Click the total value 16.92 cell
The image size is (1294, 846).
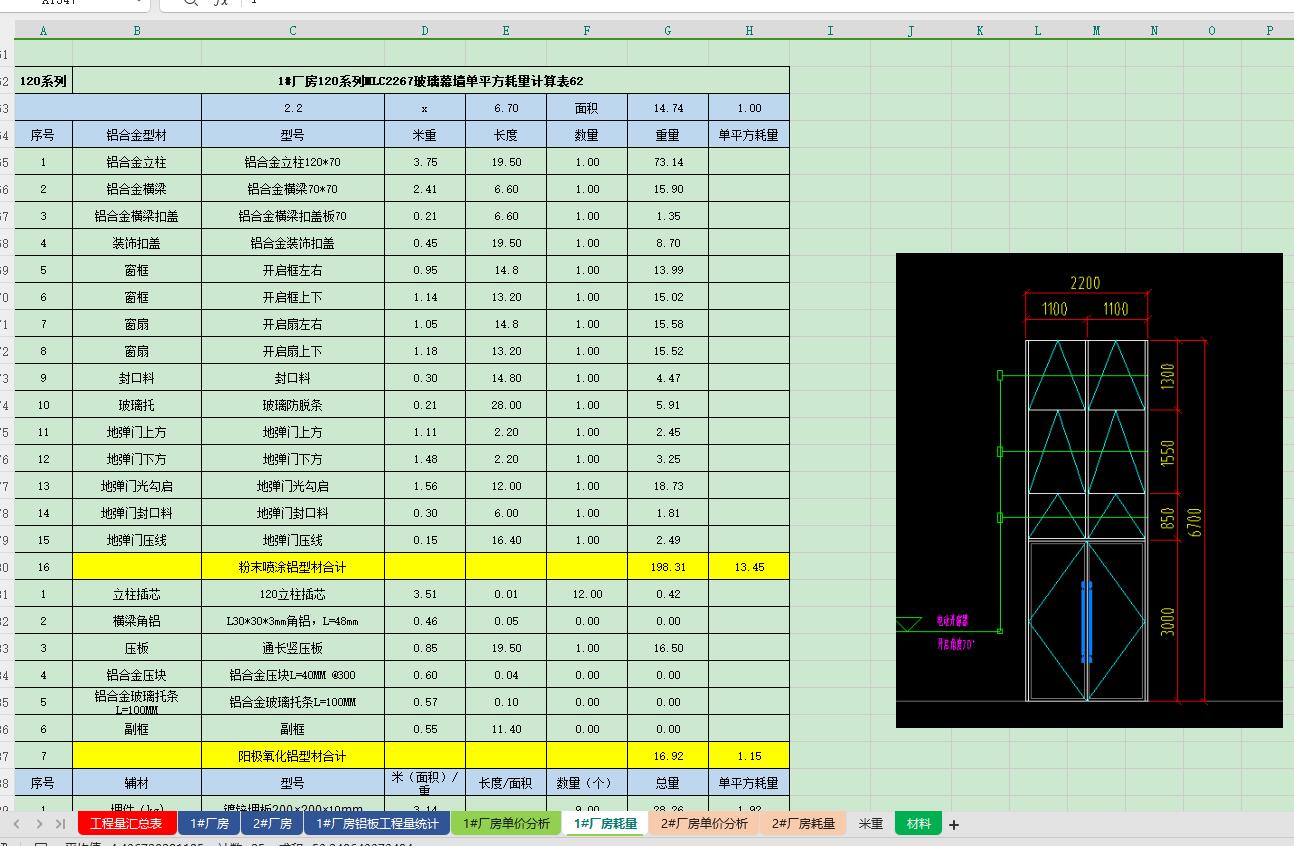tap(668, 756)
